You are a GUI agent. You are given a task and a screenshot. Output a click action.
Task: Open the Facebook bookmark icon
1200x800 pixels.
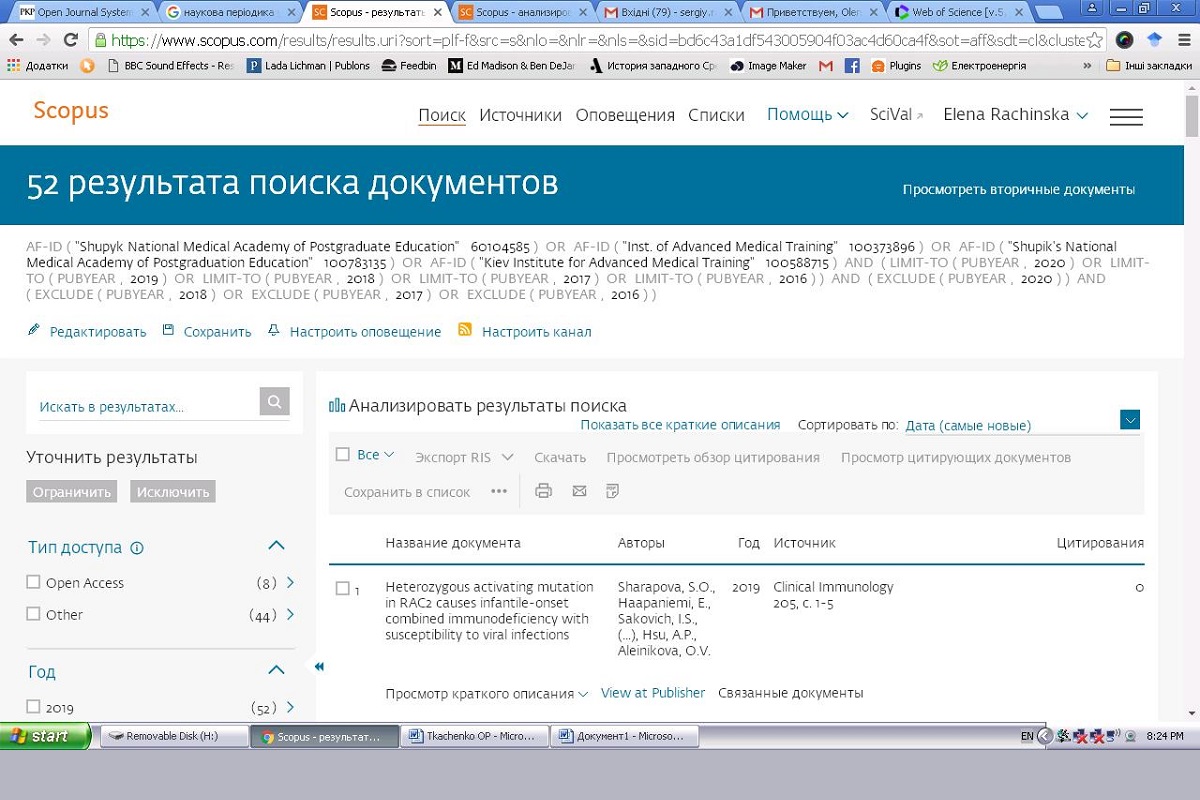pyautogui.click(x=852, y=66)
